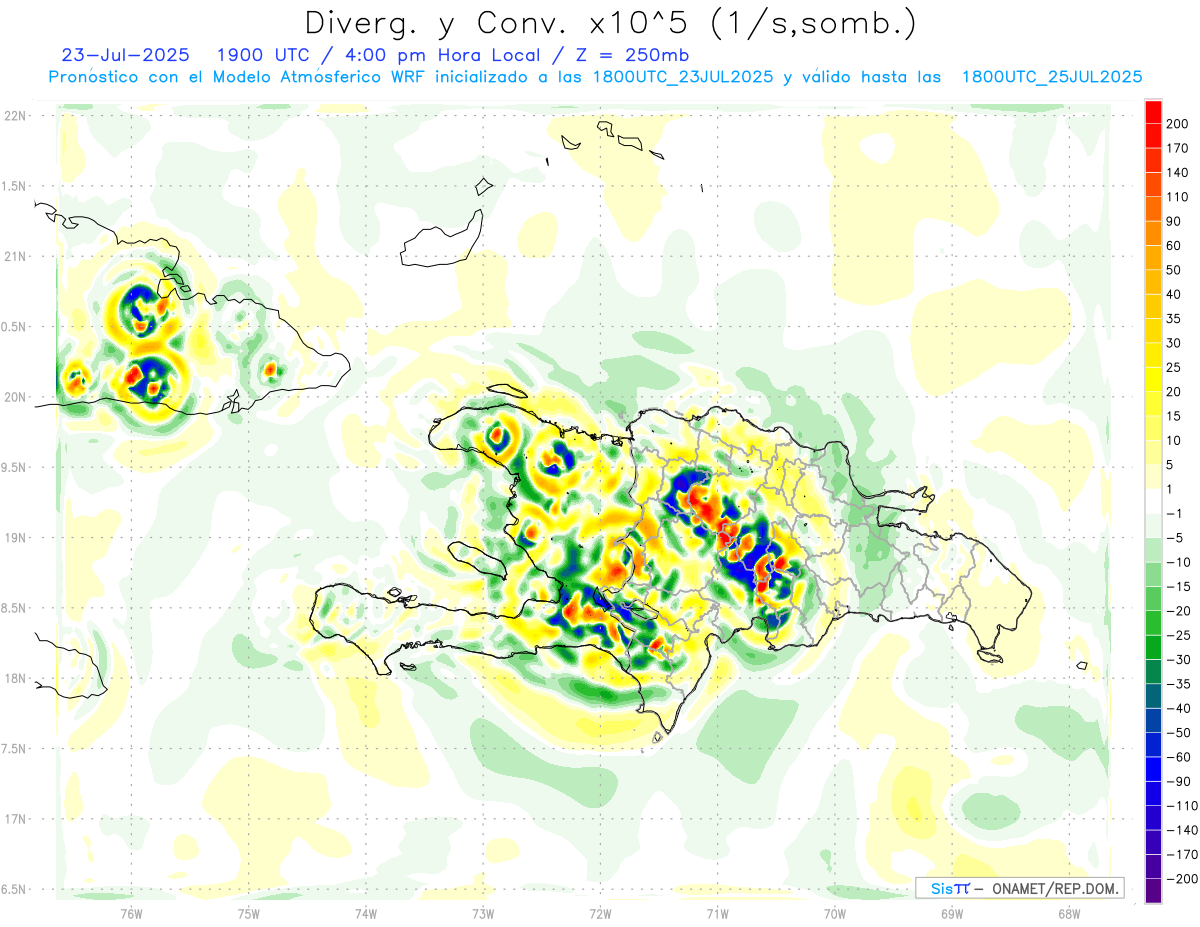
Task: Click the colorbar value '-35'
Action: pos(1178,684)
